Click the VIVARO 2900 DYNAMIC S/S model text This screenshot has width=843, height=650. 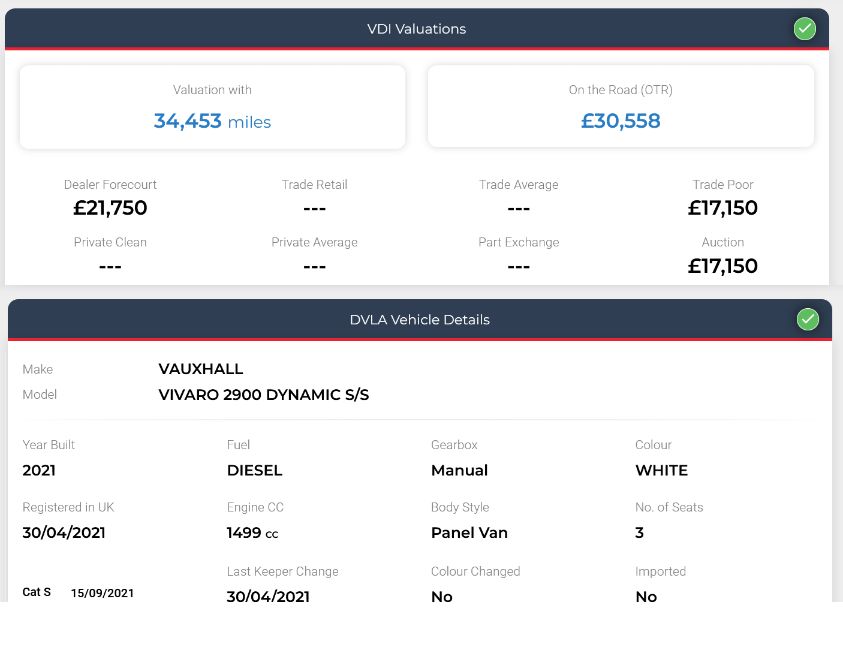(x=263, y=395)
